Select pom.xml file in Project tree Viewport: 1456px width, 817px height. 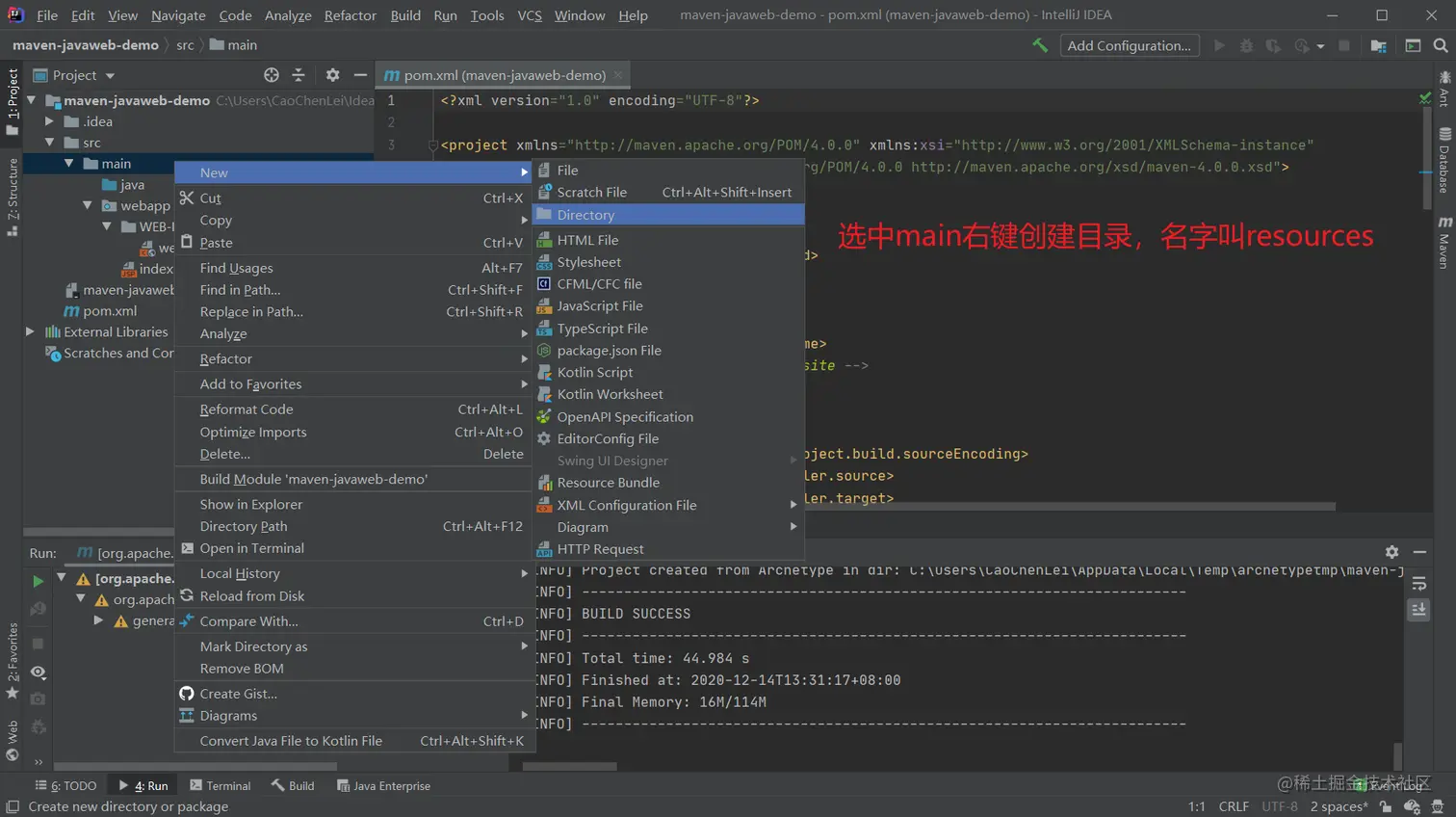pos(100,311)
